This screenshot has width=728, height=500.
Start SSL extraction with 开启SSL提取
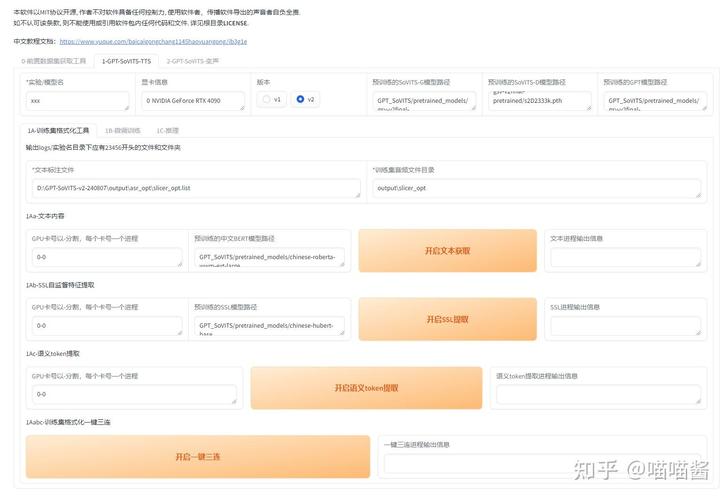tap(448, 319)
